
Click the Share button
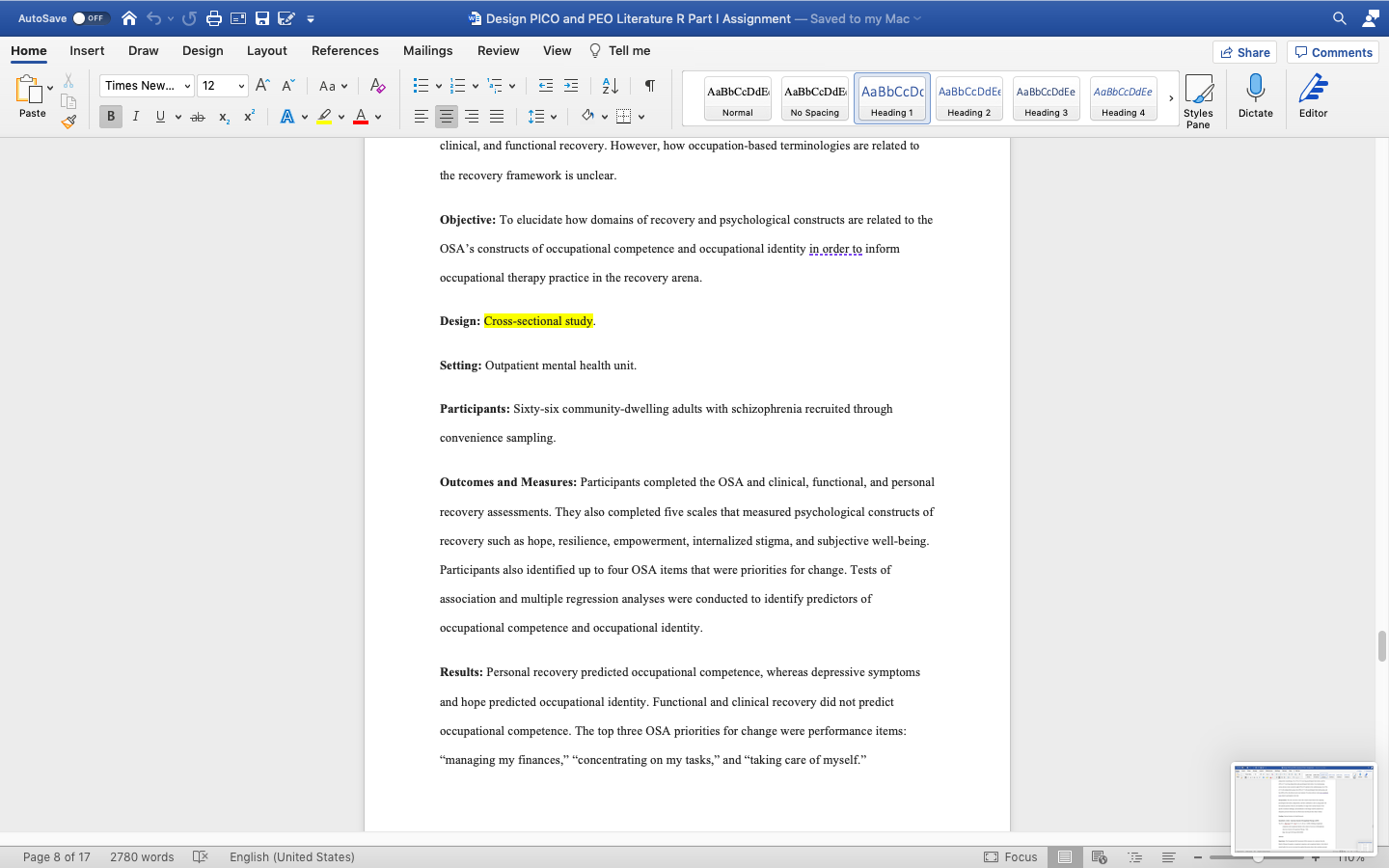[1245, 52]
